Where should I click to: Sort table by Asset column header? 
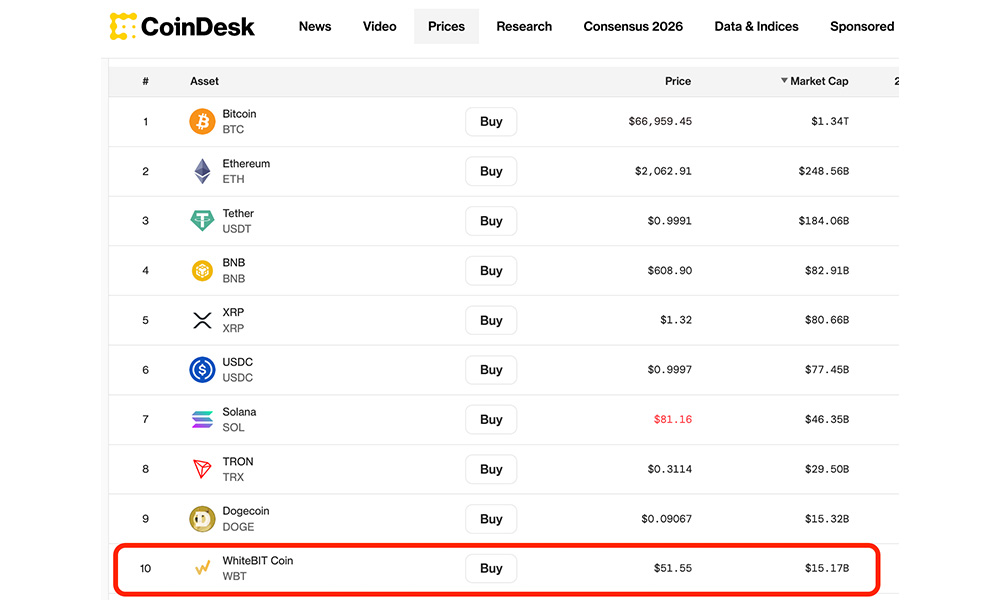click(x=204, y=81)
